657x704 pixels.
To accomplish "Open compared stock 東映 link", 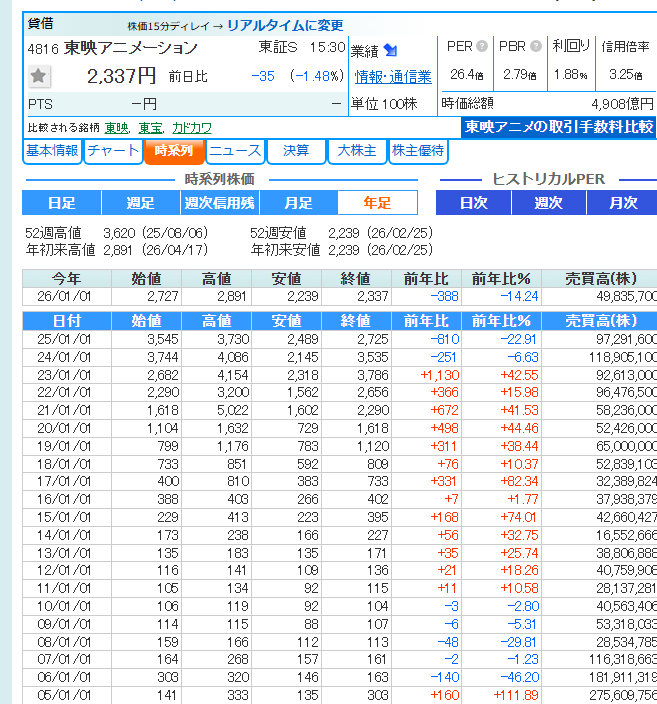I will (x=116, y=128).
